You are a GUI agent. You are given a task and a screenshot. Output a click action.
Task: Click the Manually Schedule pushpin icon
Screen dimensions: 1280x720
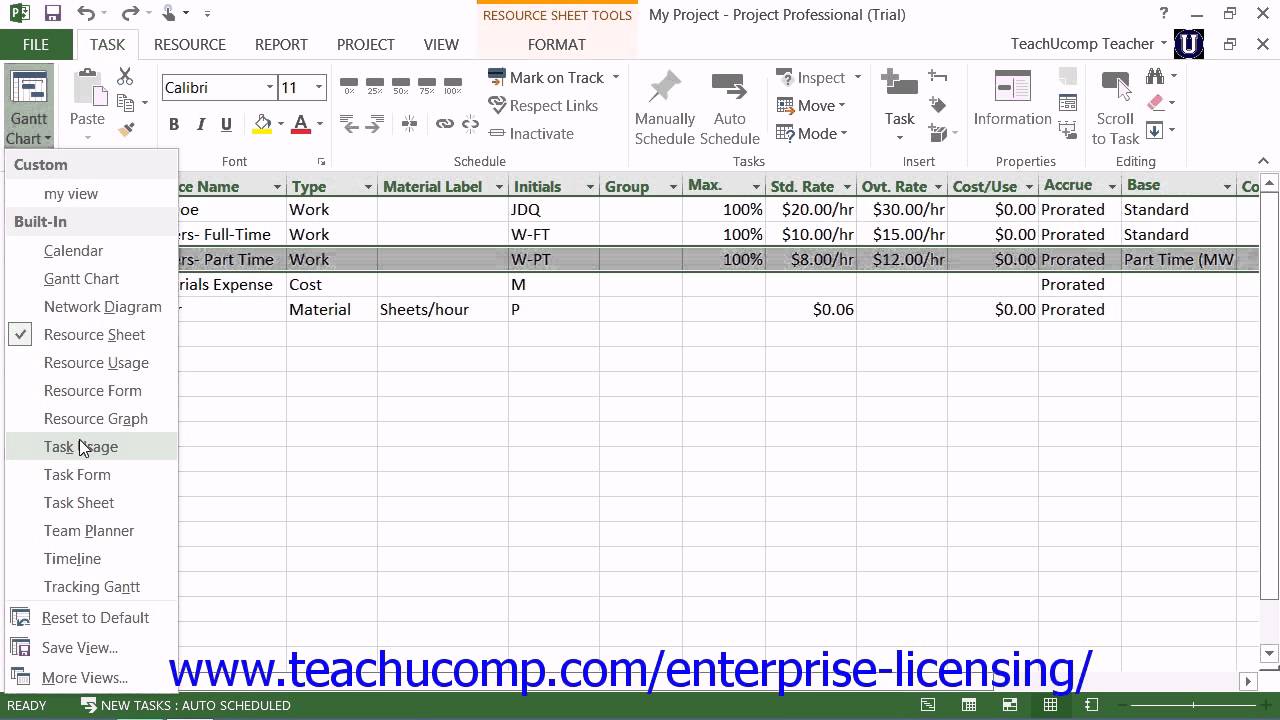click(665, 88)
